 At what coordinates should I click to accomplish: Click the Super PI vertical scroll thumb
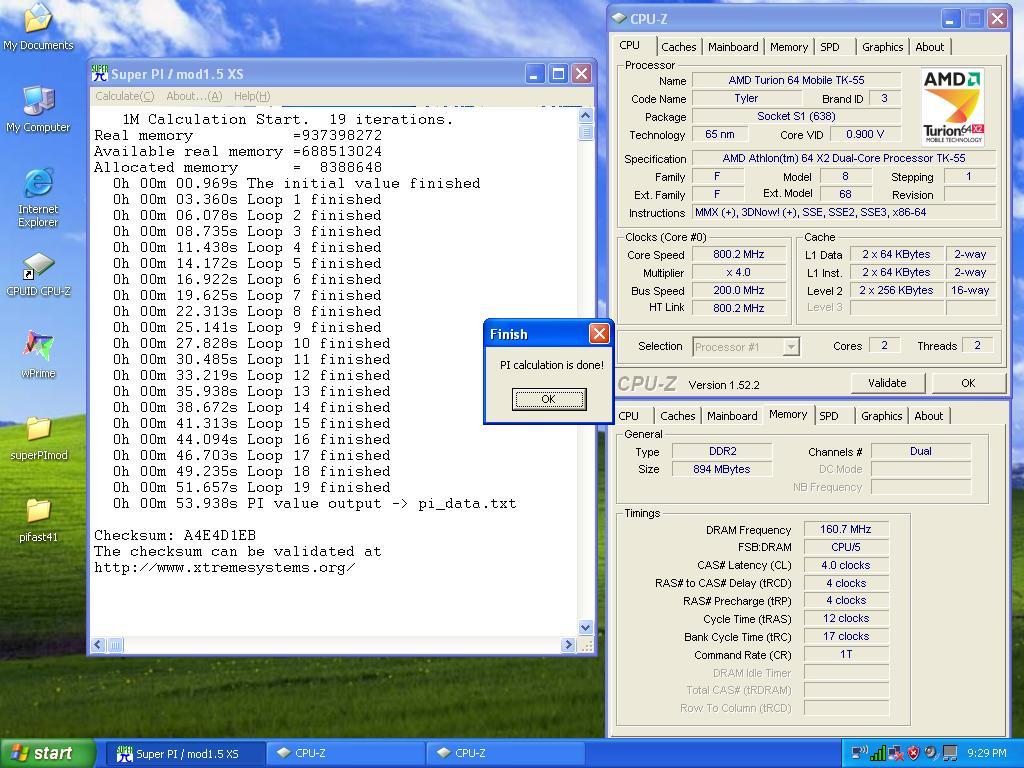point(585,132)
